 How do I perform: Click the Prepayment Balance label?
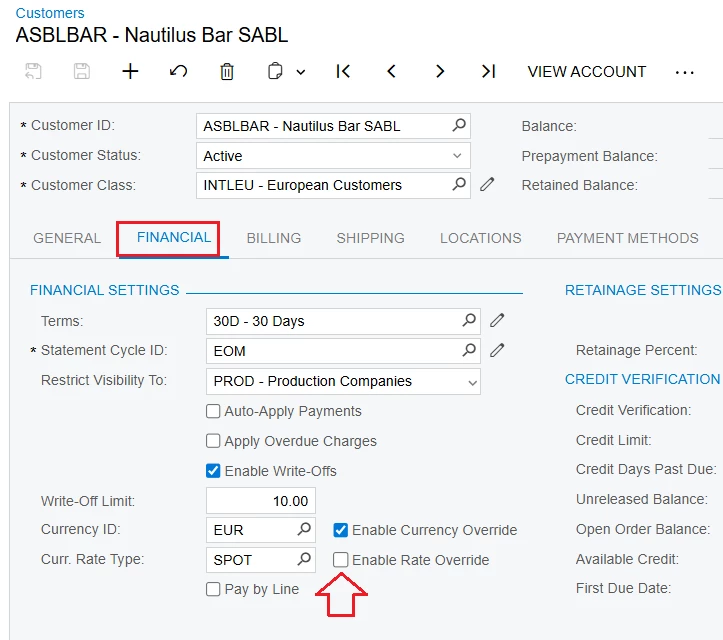pyautogui.click(x=589, y=156)
